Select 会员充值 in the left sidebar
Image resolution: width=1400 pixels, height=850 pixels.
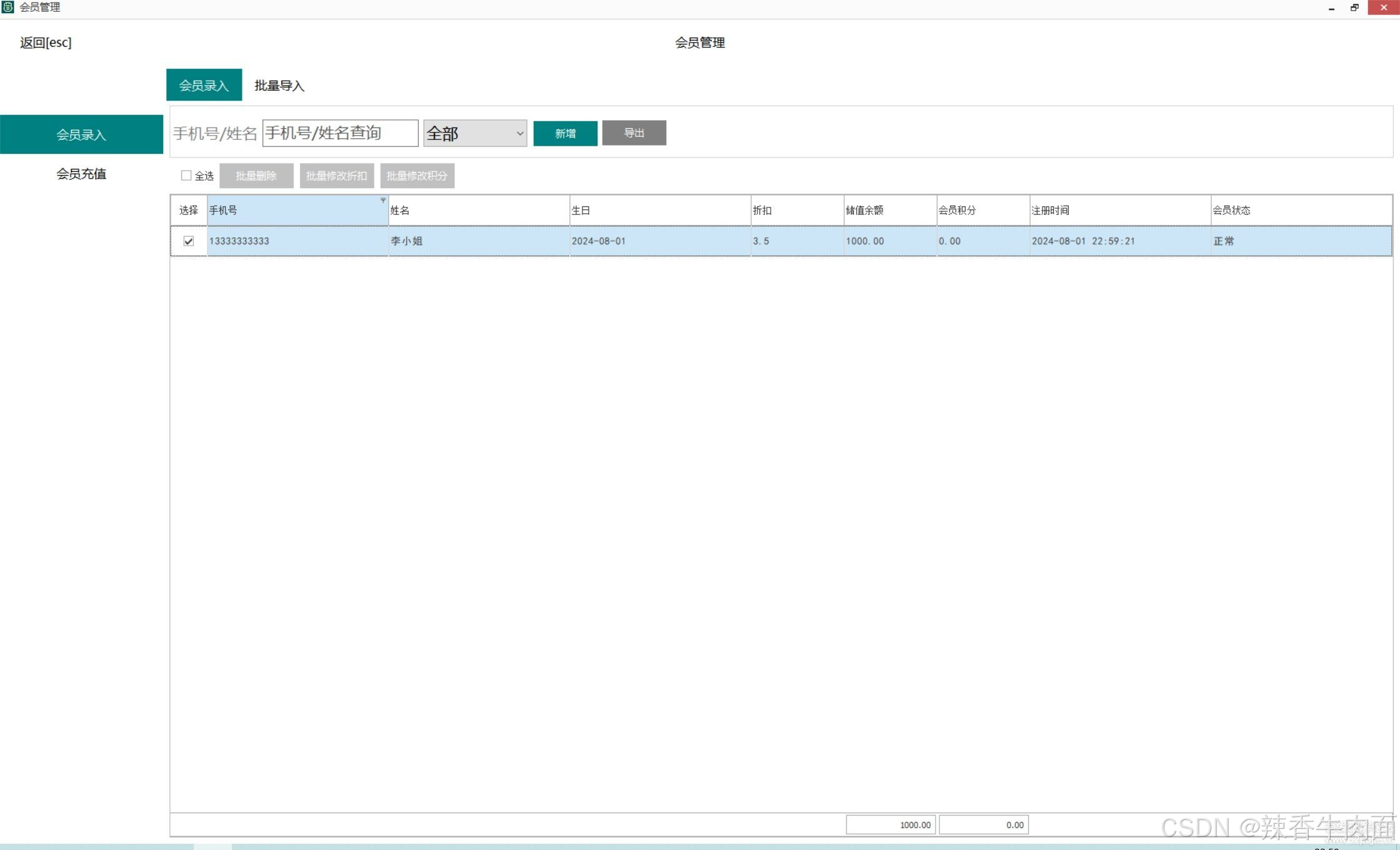81,174
